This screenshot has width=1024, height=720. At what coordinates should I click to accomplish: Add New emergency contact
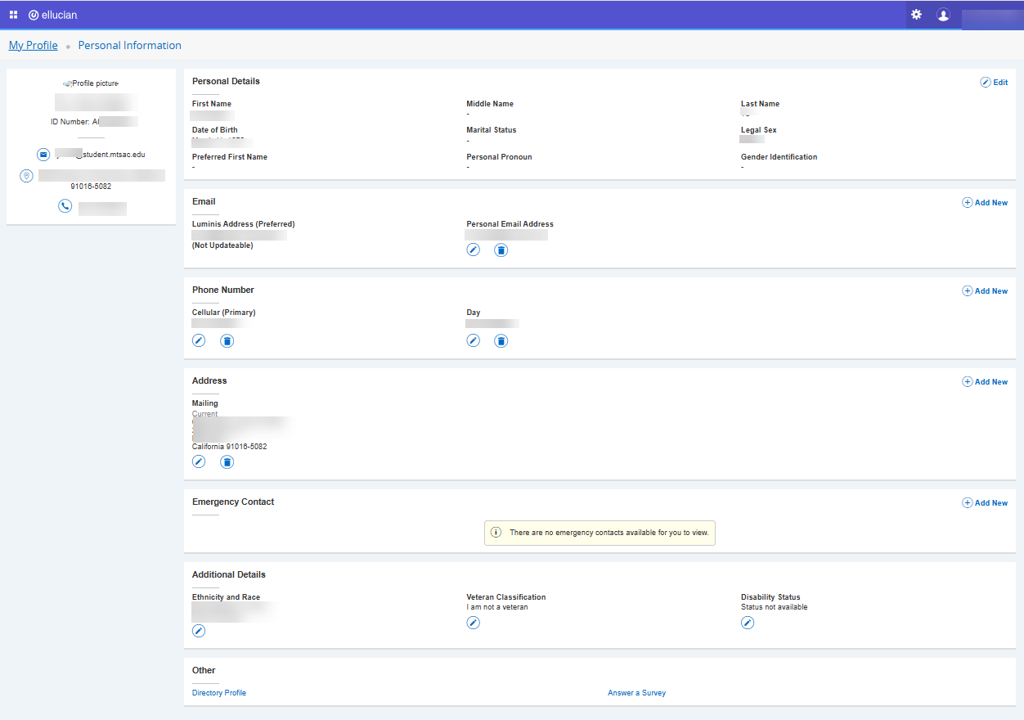985,503
